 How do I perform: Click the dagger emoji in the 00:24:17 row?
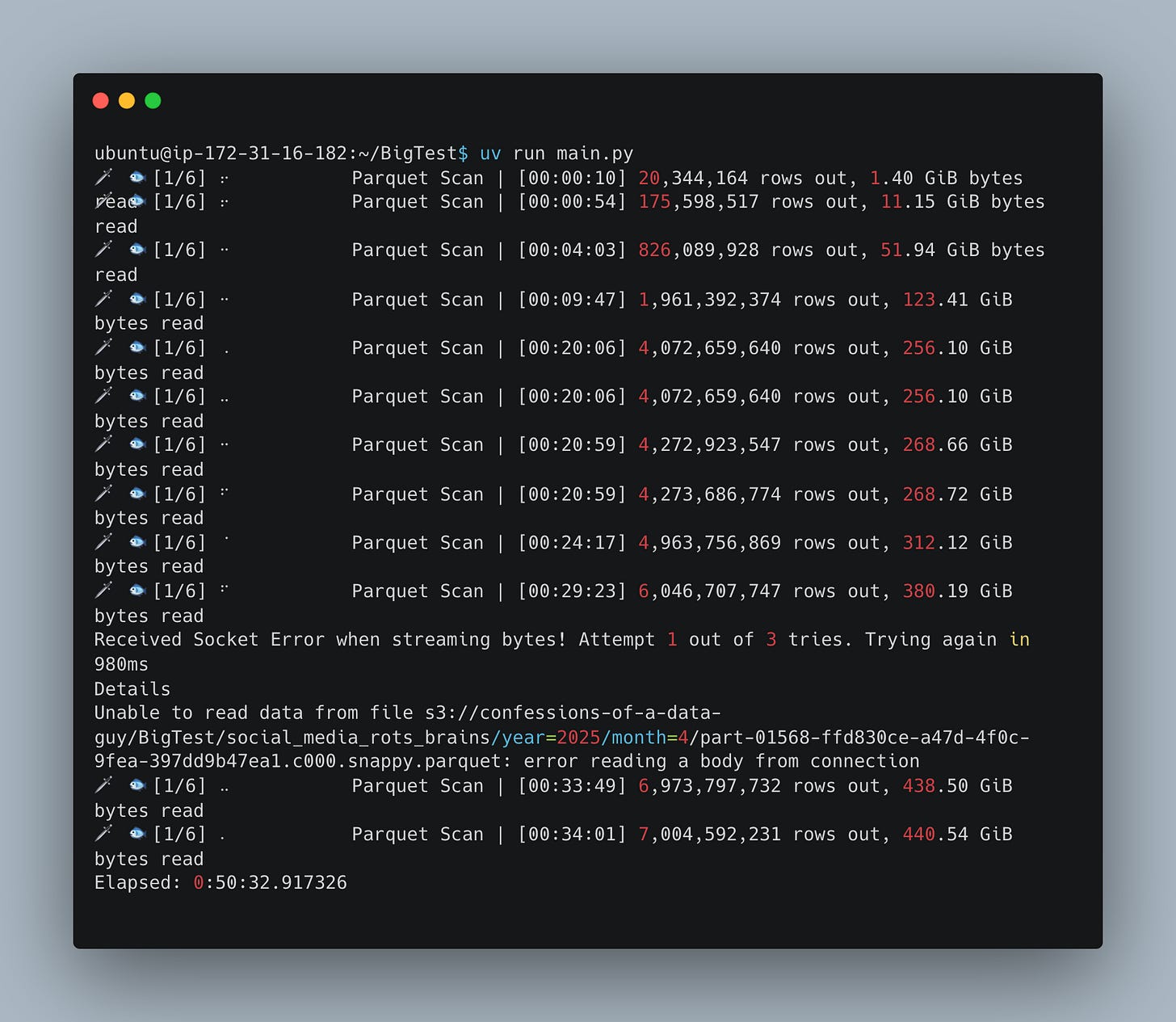(103, 542)
